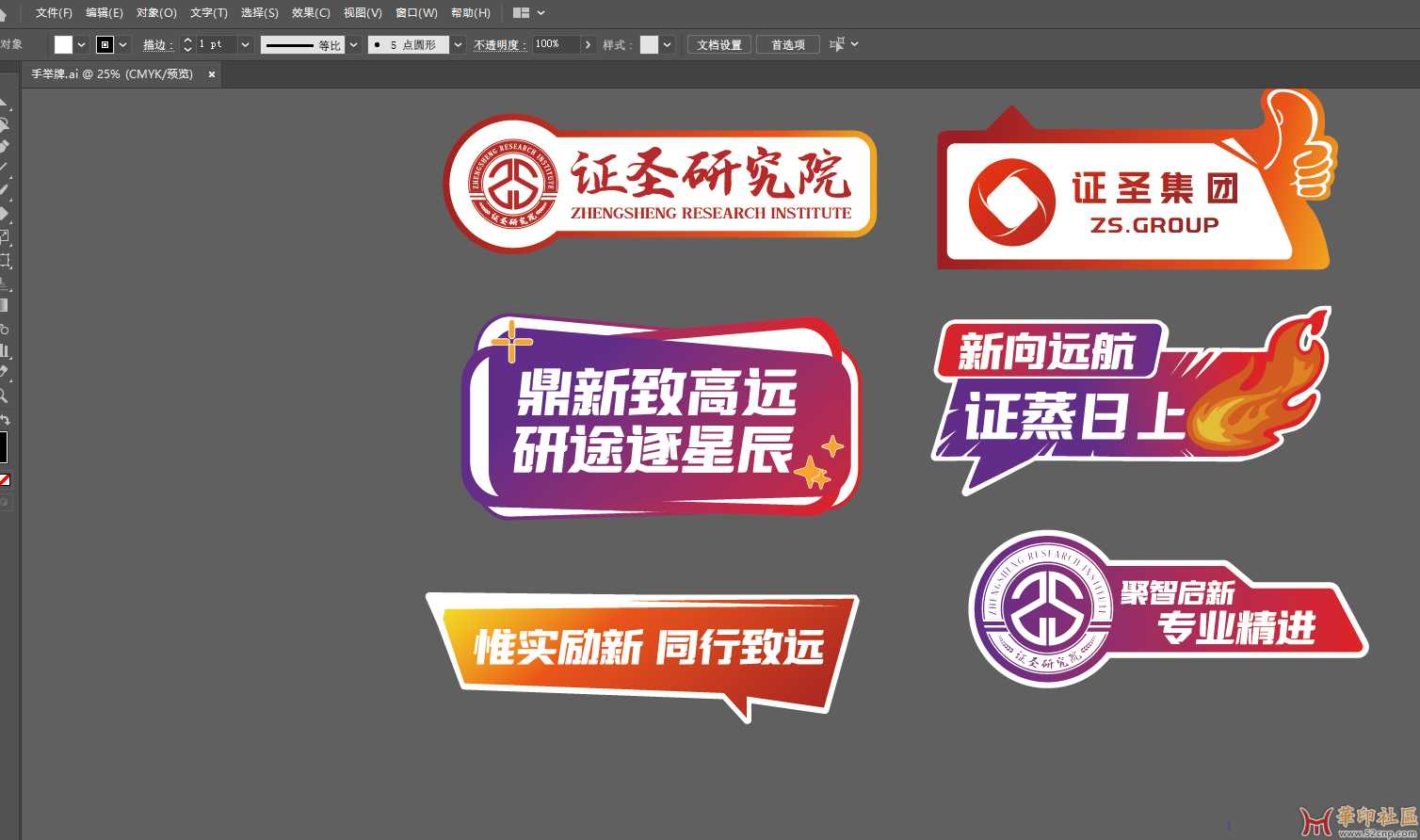The image size is (1420, 840).
Task: Select the 聚智启新 专业精进 purple badge
Action: (x=1168, y=609)
